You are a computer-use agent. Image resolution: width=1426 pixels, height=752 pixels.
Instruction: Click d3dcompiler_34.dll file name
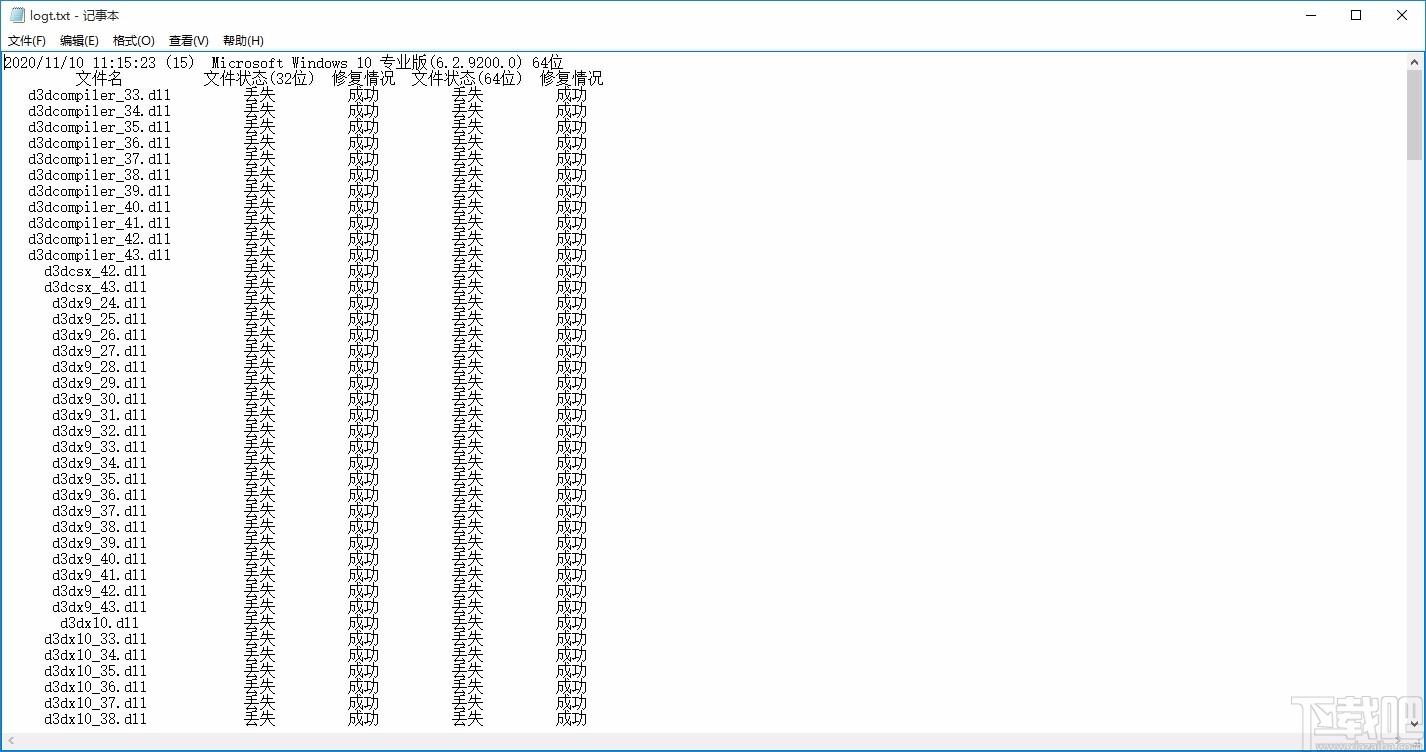(99, 111)
